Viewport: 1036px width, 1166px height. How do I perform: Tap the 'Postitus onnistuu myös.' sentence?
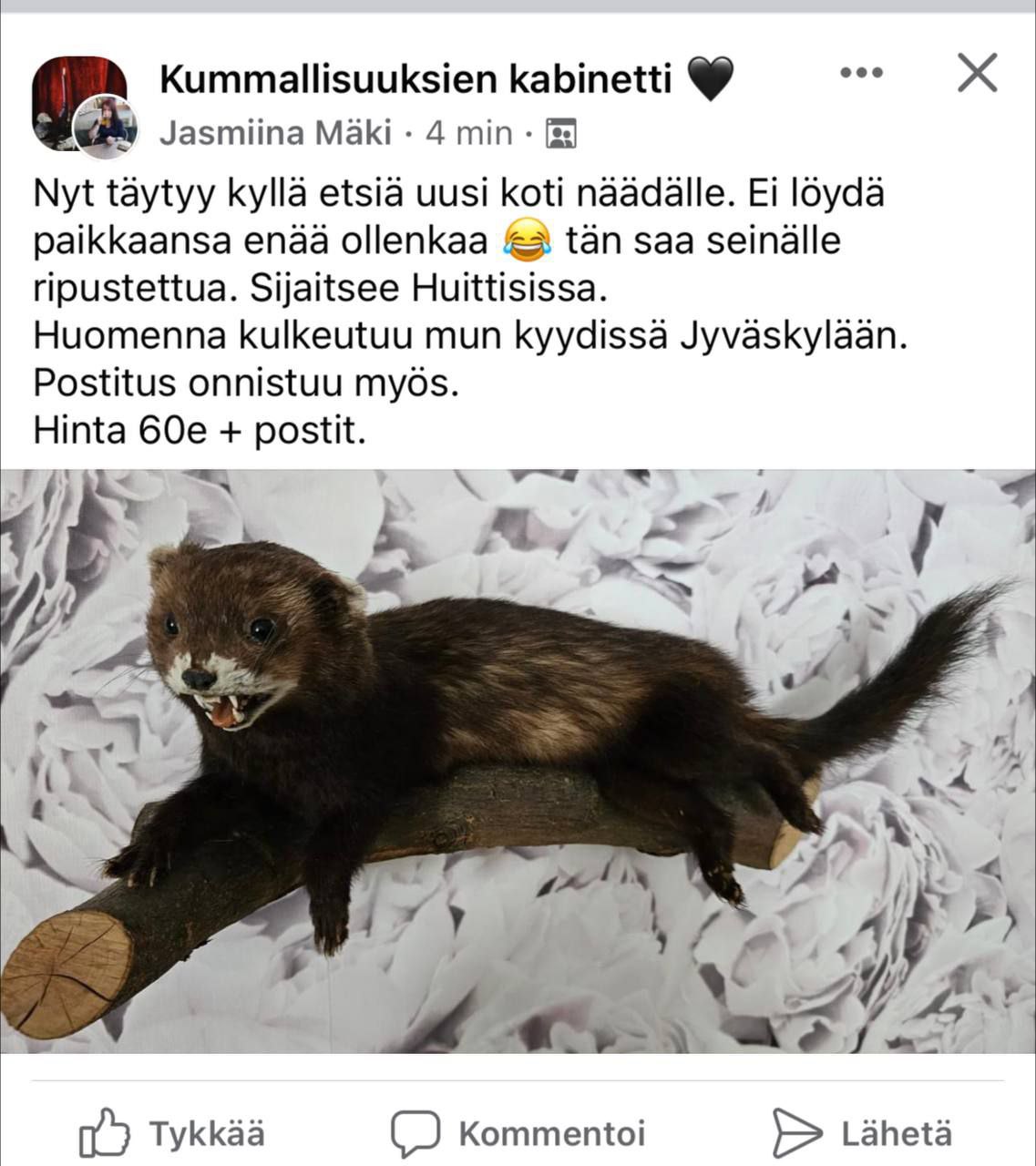[246, 382]
